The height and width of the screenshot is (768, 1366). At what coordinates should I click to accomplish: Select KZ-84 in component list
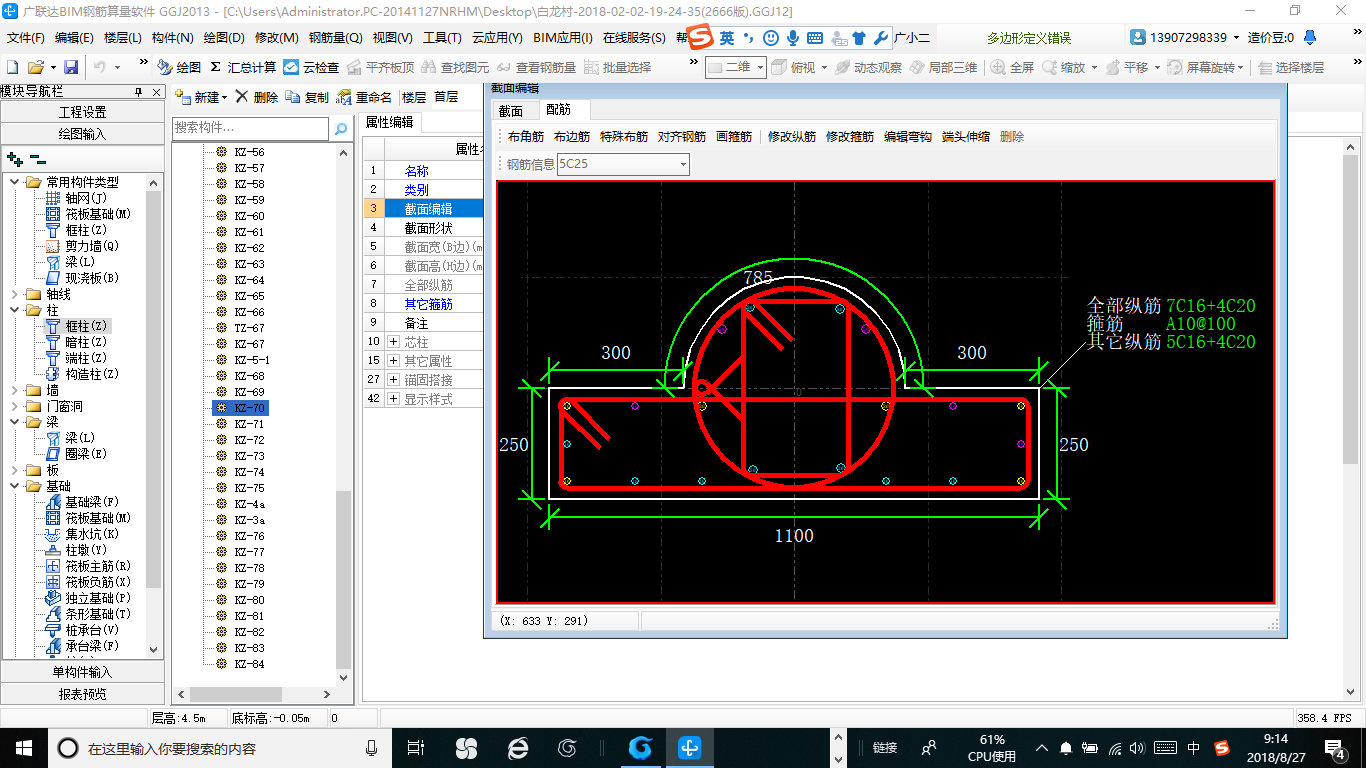pos(250,664)
